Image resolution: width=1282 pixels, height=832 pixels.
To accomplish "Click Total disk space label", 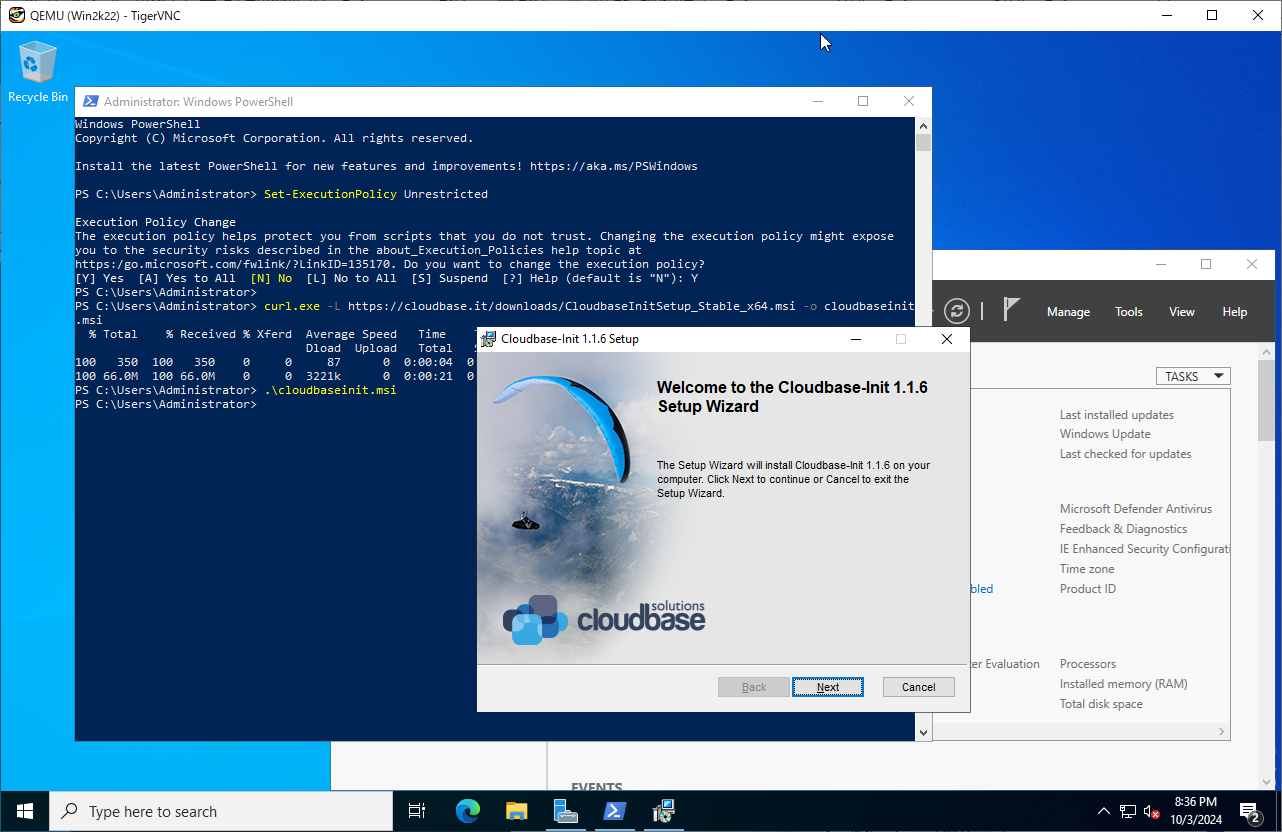I will (1101, 704).
